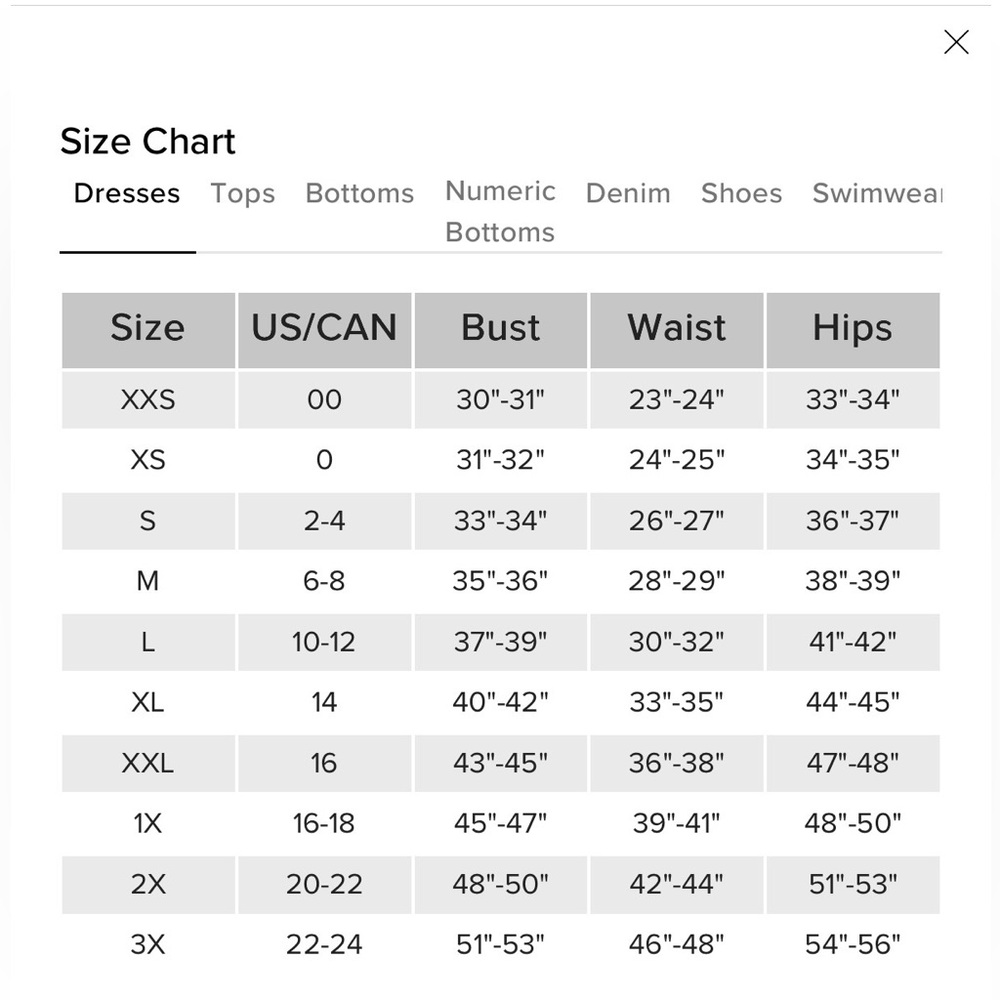Image resolution: width=1000 pixels, height=1000 pixels.
Task: Switch to the Swimwear tab
Action: pyautogui.click(x=877, y=193)
